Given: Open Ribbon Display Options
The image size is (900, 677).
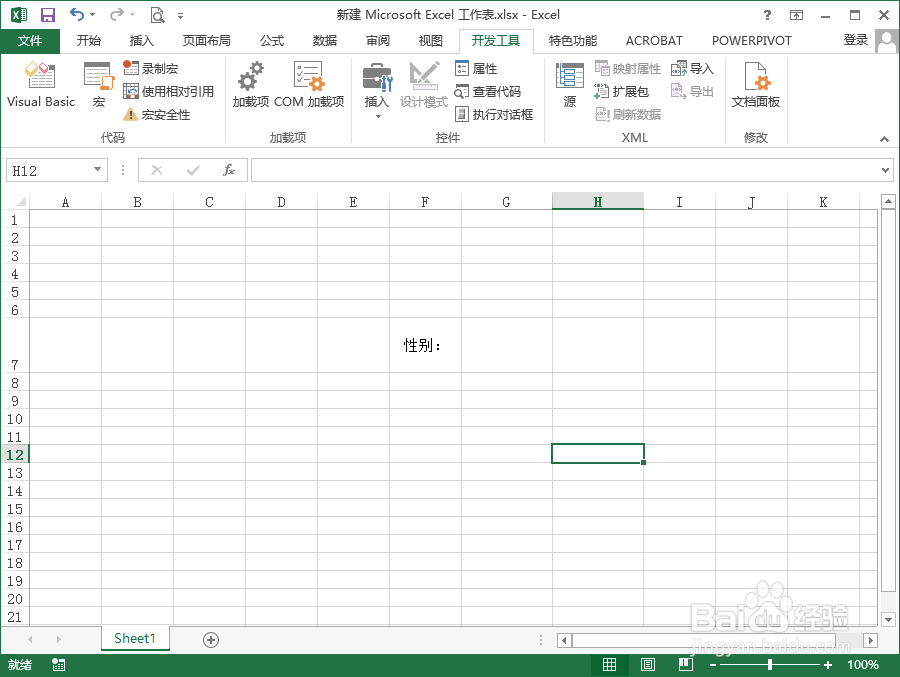Looking at the screenshot, I should (x=796, y=15).
